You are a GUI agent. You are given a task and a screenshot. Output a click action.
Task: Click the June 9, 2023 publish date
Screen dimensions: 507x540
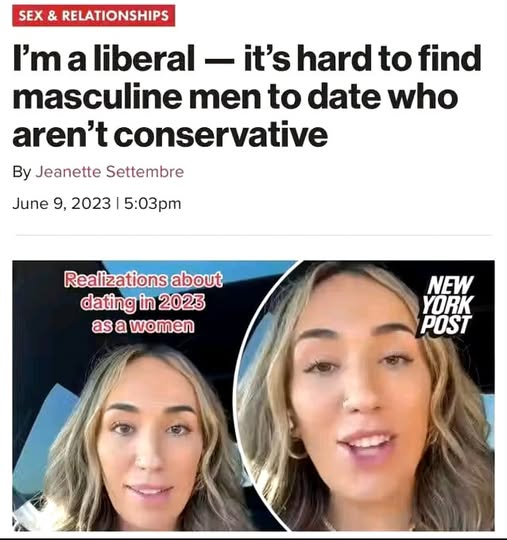pos(62,203)
